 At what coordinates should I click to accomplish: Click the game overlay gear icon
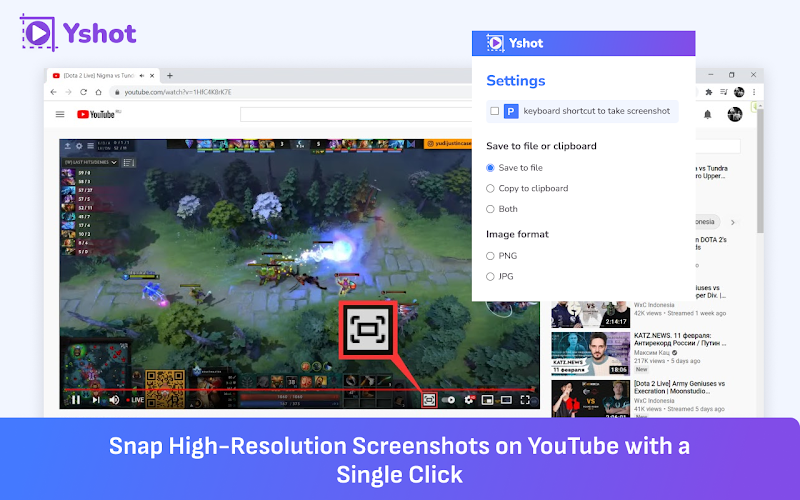tap(79, 146)
